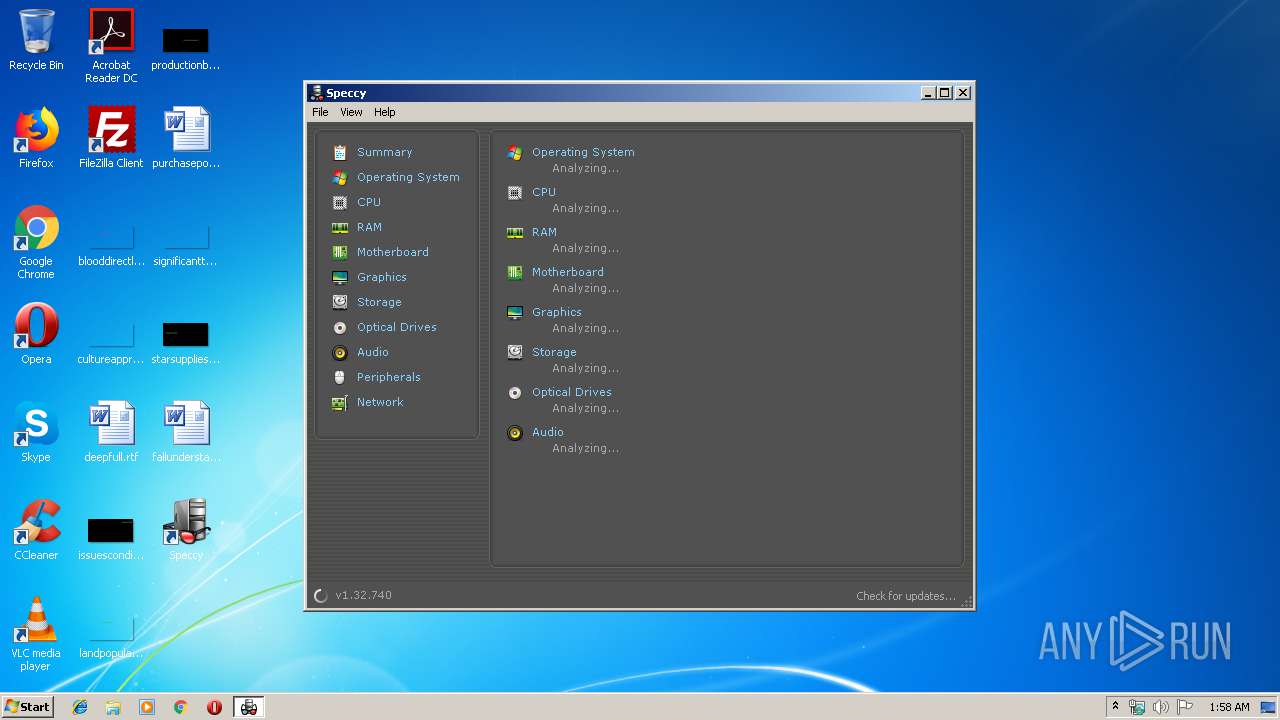
Task: Click CPU icon in summary panel
Action: coord(515,192)
